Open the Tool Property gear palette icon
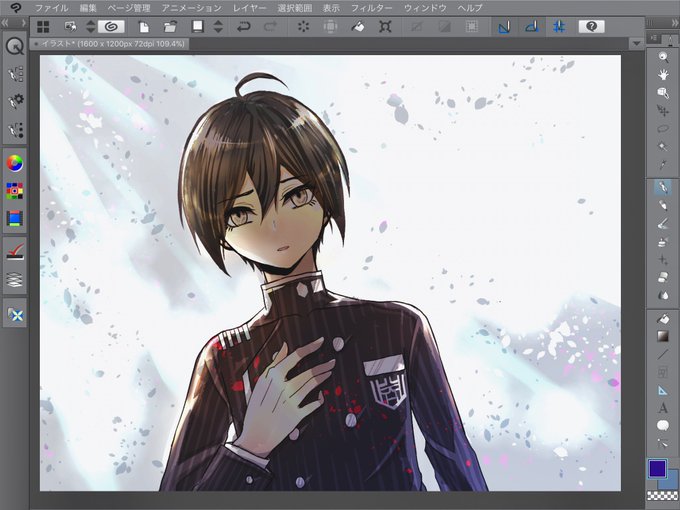 point(16,101)
